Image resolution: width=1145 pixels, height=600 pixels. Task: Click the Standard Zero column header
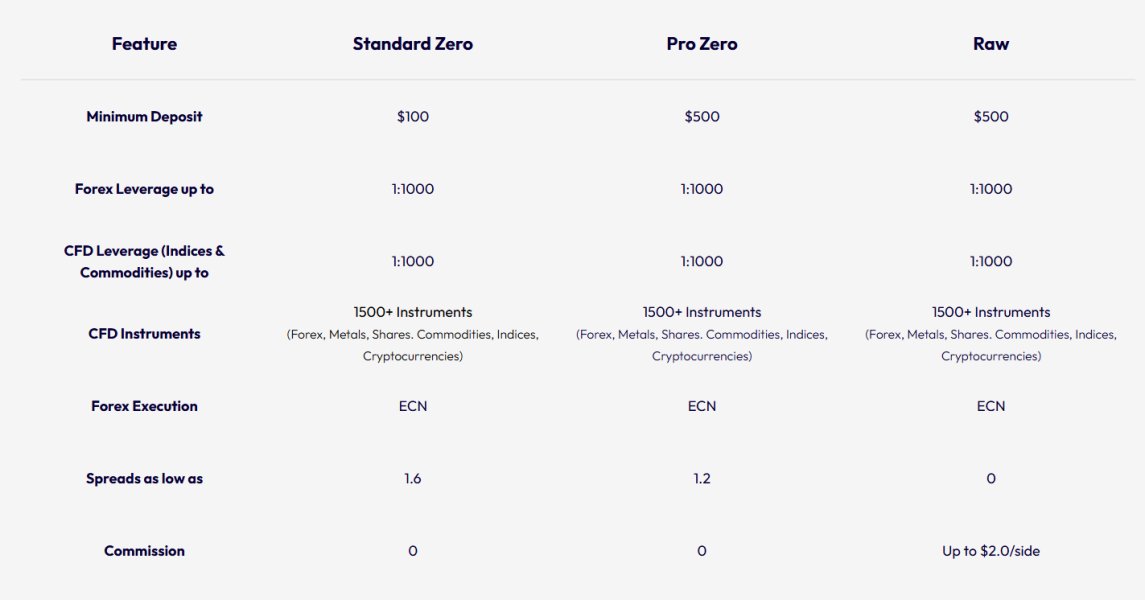pos(412,44)
